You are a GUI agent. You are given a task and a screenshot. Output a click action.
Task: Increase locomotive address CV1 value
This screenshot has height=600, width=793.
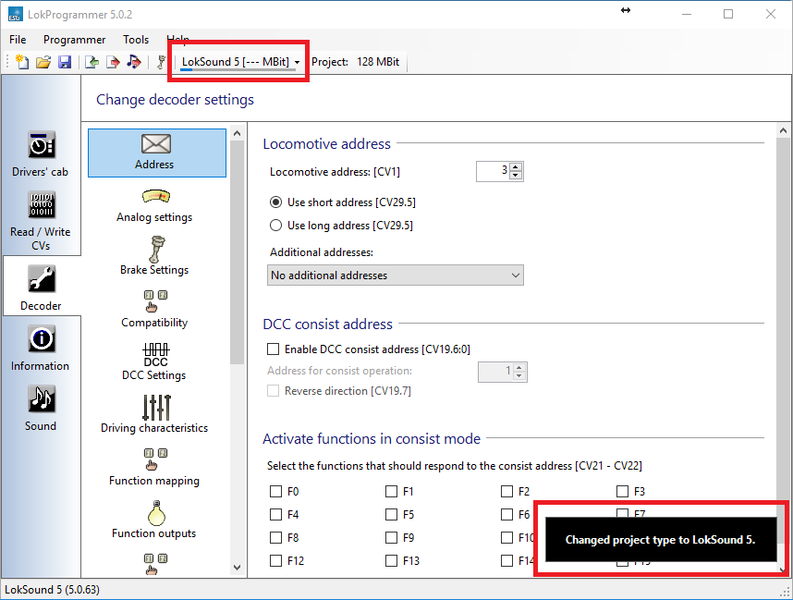point(515,167)
